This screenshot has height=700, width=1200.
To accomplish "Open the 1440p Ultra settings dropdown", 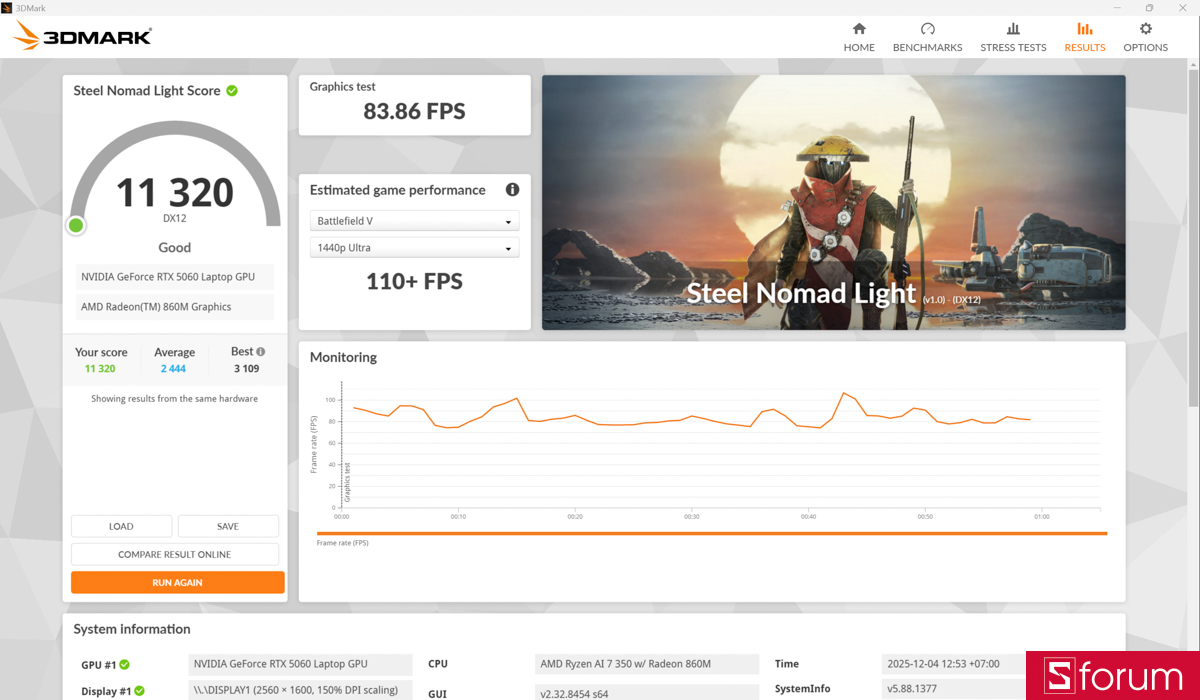I will pos(414,247).
